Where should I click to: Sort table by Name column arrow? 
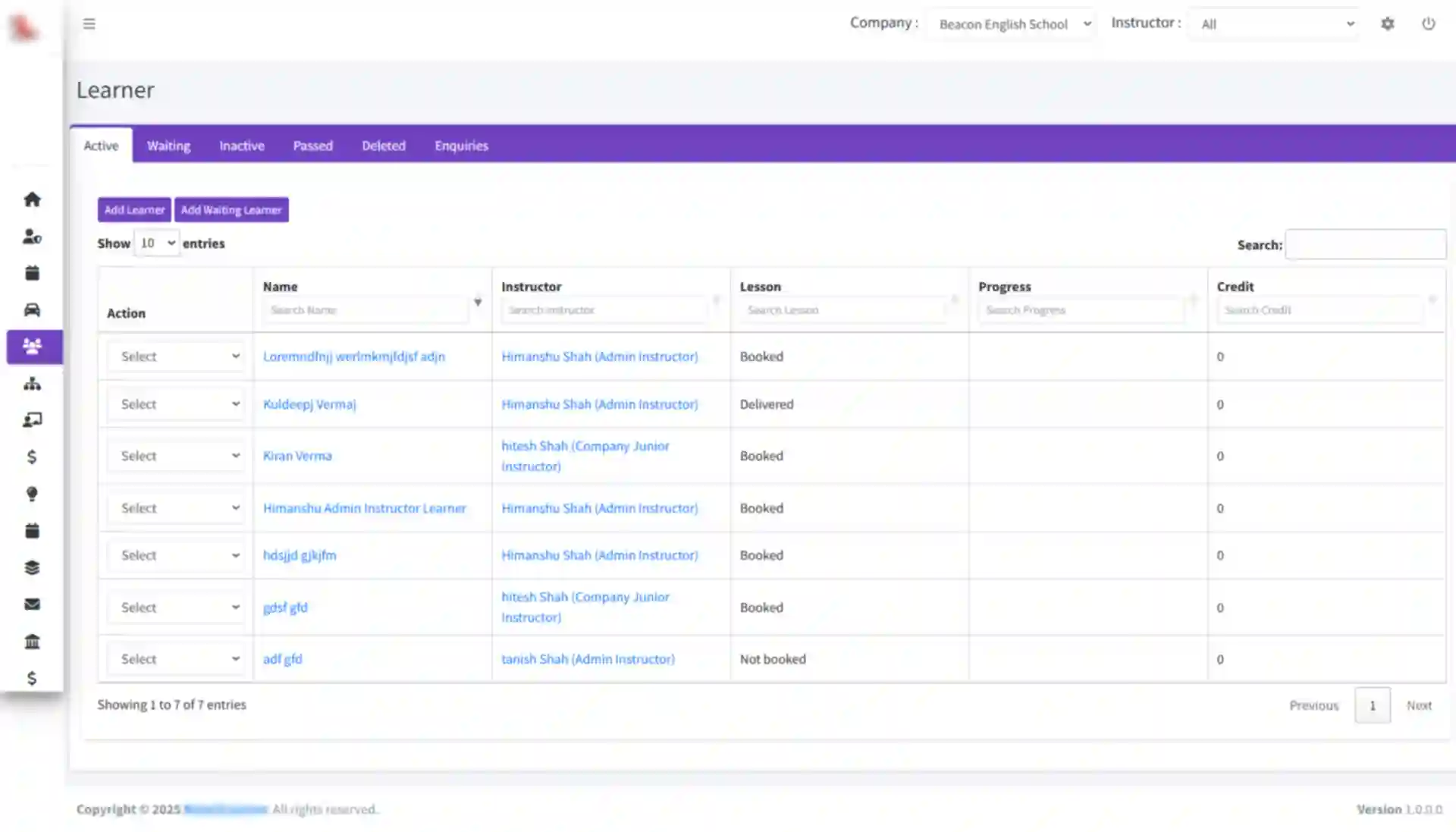(x=478, y=302)
